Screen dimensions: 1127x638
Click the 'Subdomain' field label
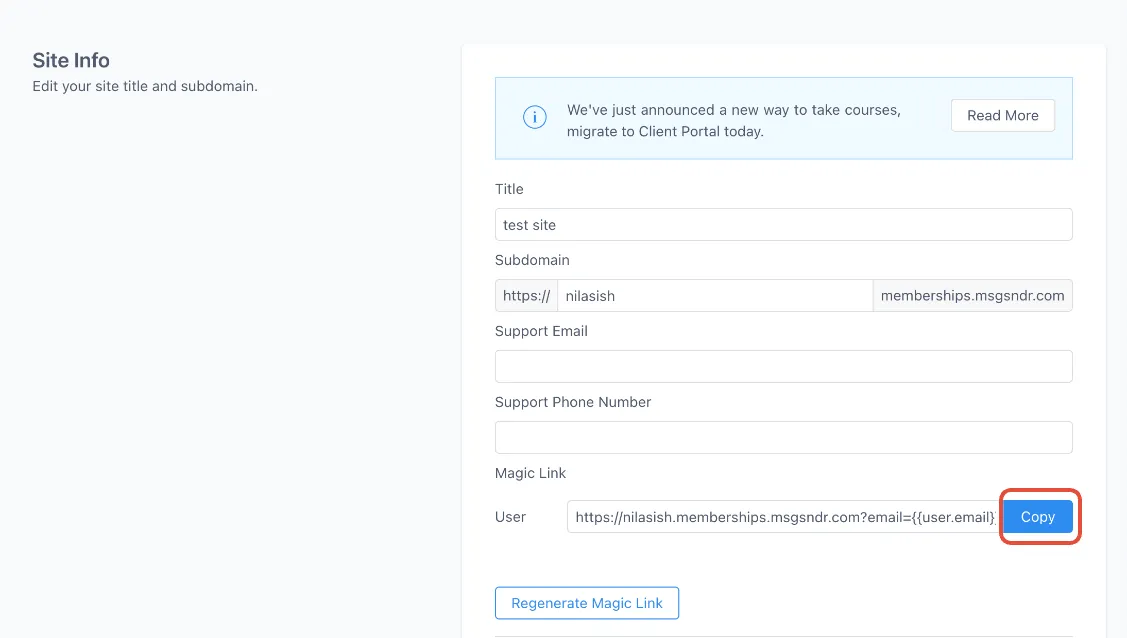click(532, 260)
